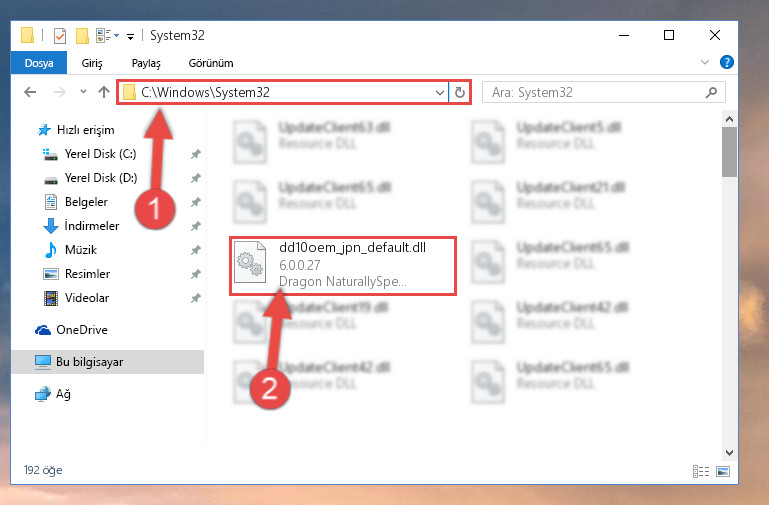This screenshot has width=769, height=505.
Task: Open the Help question mark icon
Action: point(726,62)
